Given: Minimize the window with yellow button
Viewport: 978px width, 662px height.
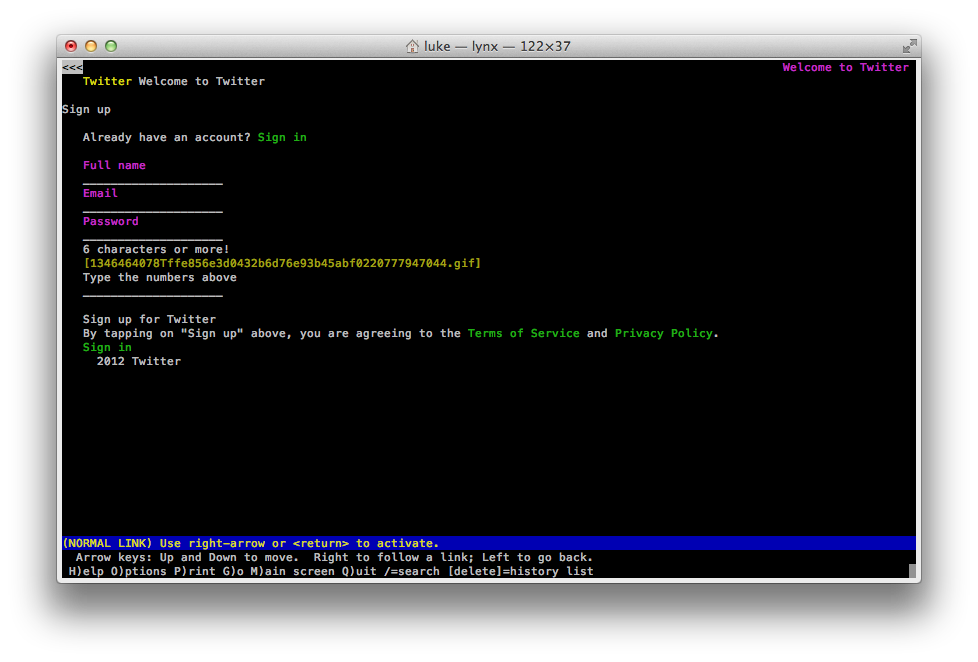Looking at the screenshot, I should (x=91, y=46).
